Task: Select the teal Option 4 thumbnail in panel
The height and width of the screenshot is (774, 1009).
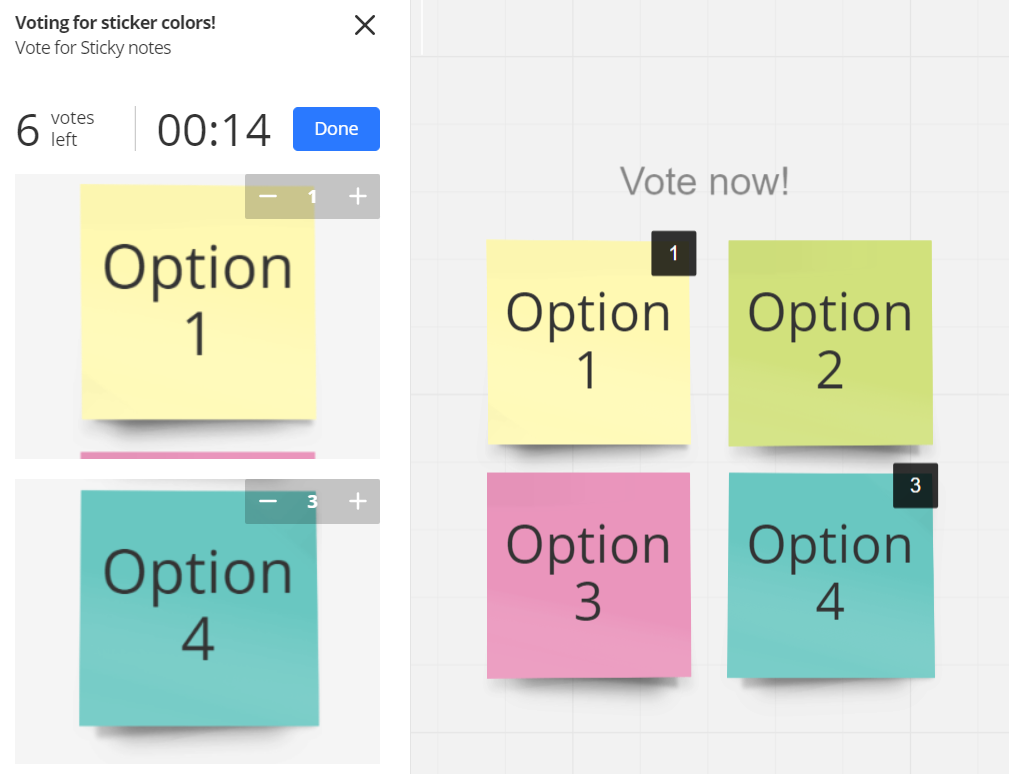Action: (197, 610)
